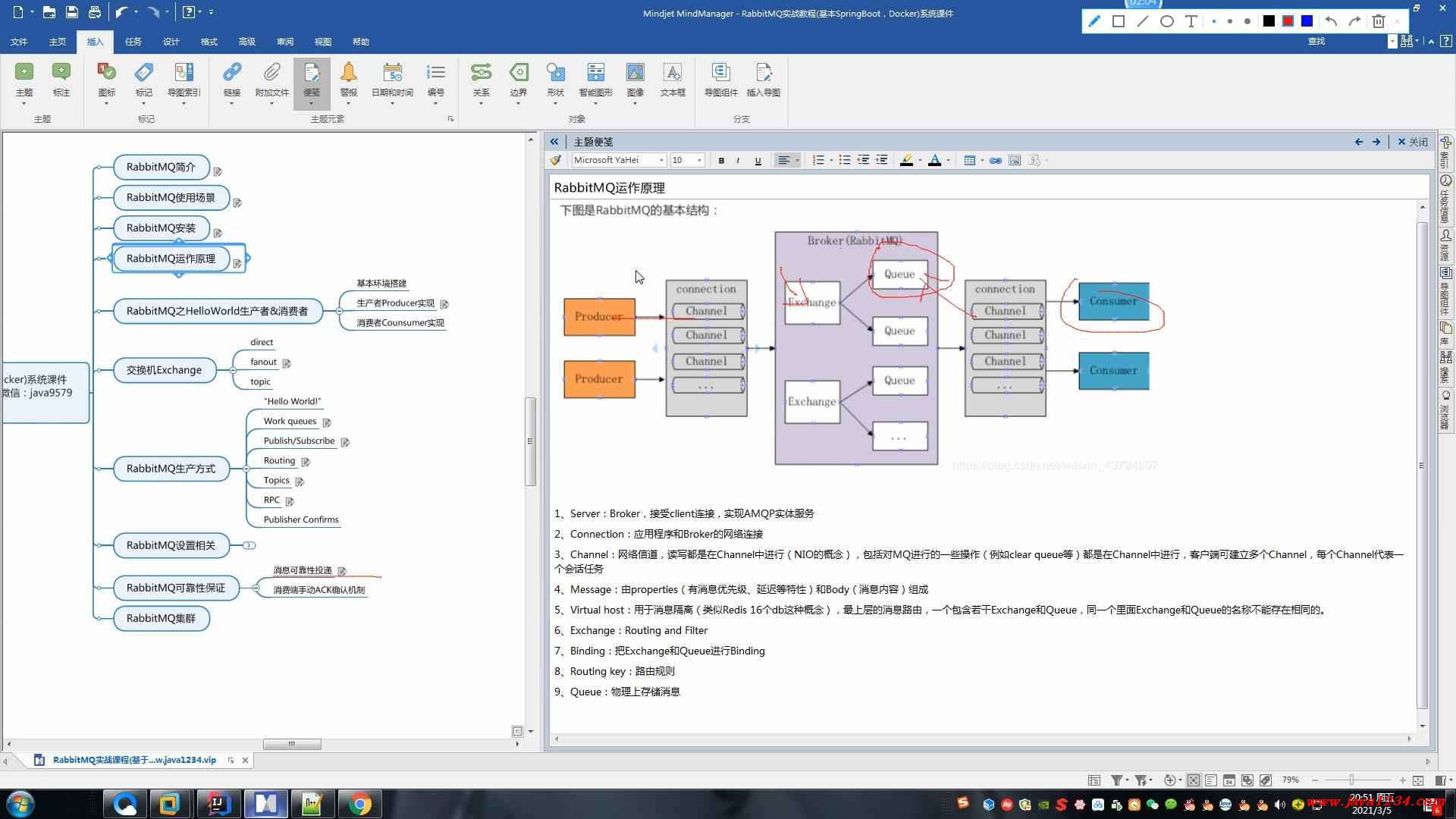
Task: Close the 主题便笺 notes pane via 关闭
Action: (x=1413, y=142)
